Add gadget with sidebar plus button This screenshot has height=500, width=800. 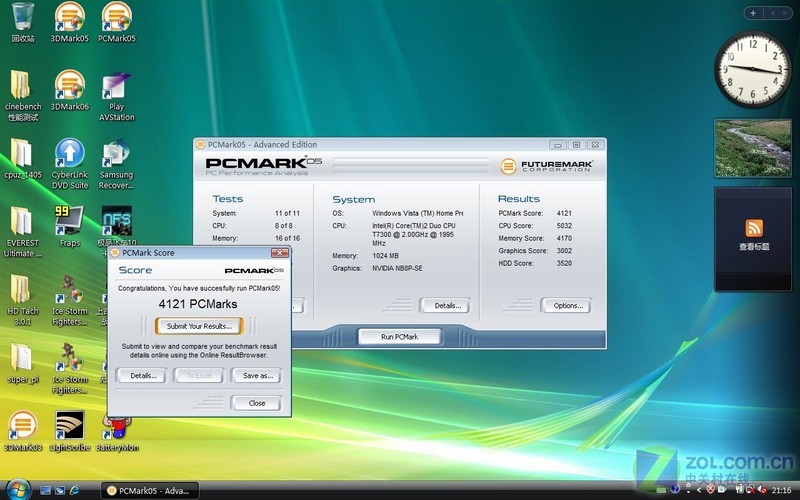(x=753, y=13)
